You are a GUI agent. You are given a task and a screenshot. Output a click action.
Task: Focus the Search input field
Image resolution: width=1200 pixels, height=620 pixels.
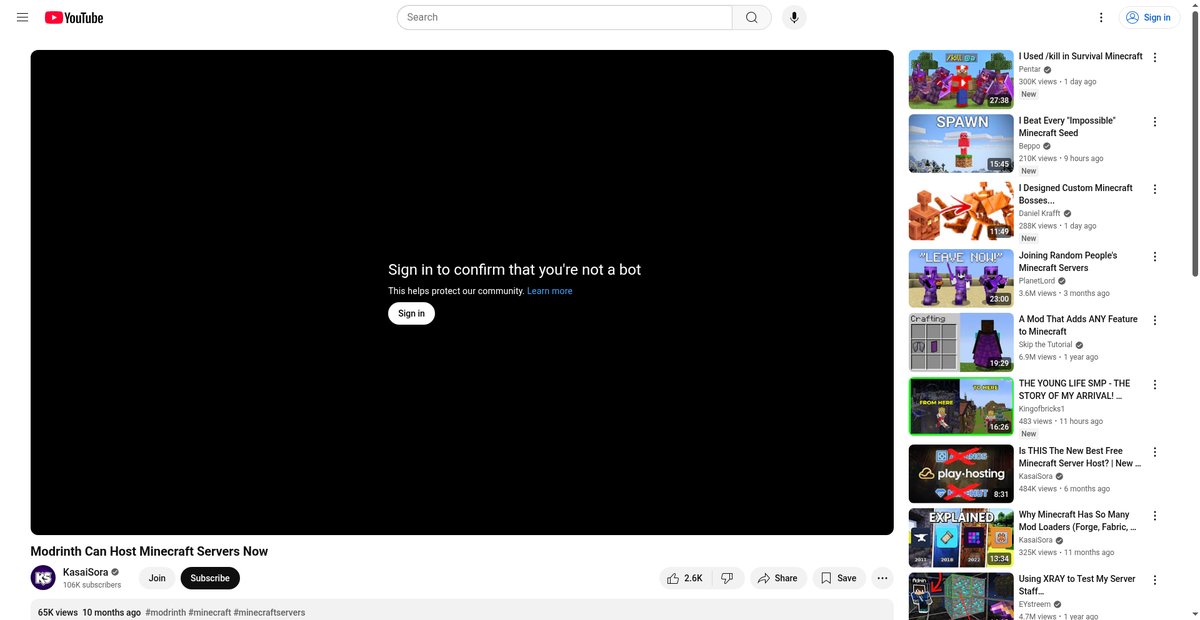(565, 17)
